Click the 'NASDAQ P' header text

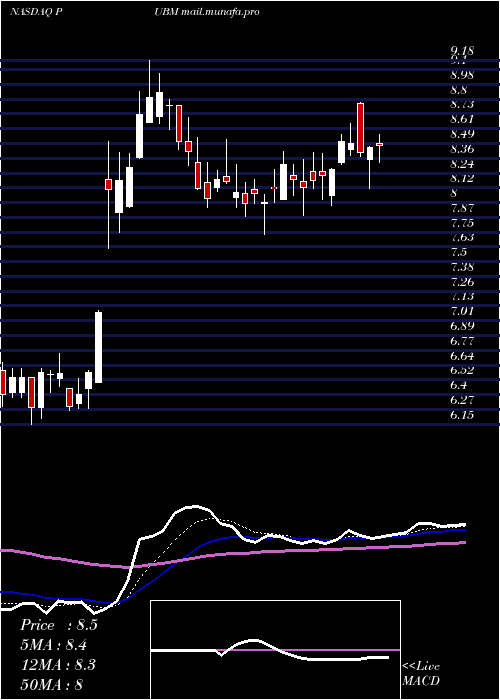(36, 12)
